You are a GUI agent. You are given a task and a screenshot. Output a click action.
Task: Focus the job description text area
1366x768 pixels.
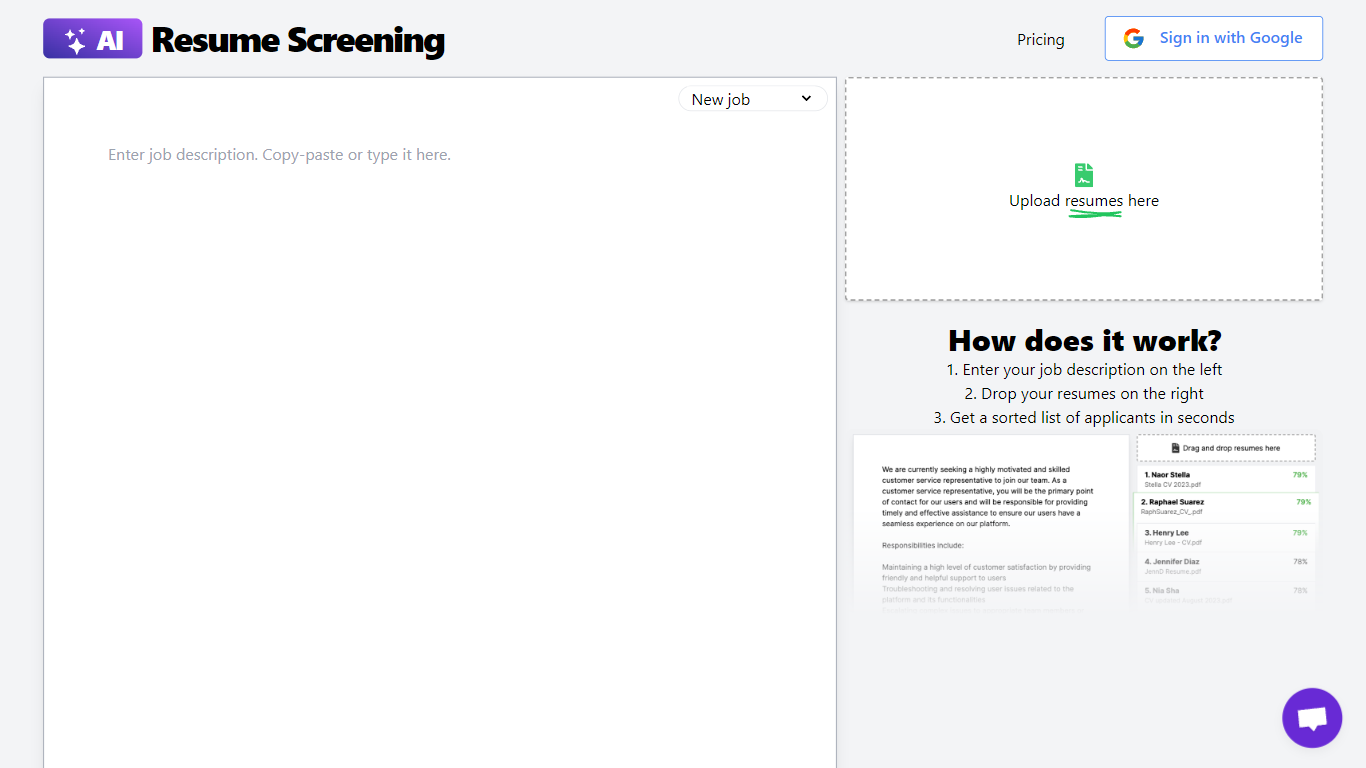click(439, 400)
